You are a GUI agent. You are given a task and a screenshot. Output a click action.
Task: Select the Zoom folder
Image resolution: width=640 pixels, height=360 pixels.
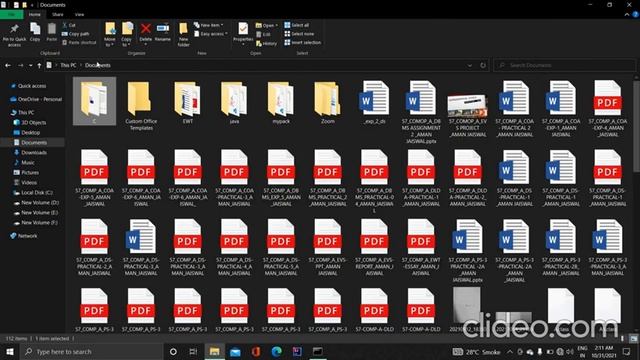(x=327, y=102)
